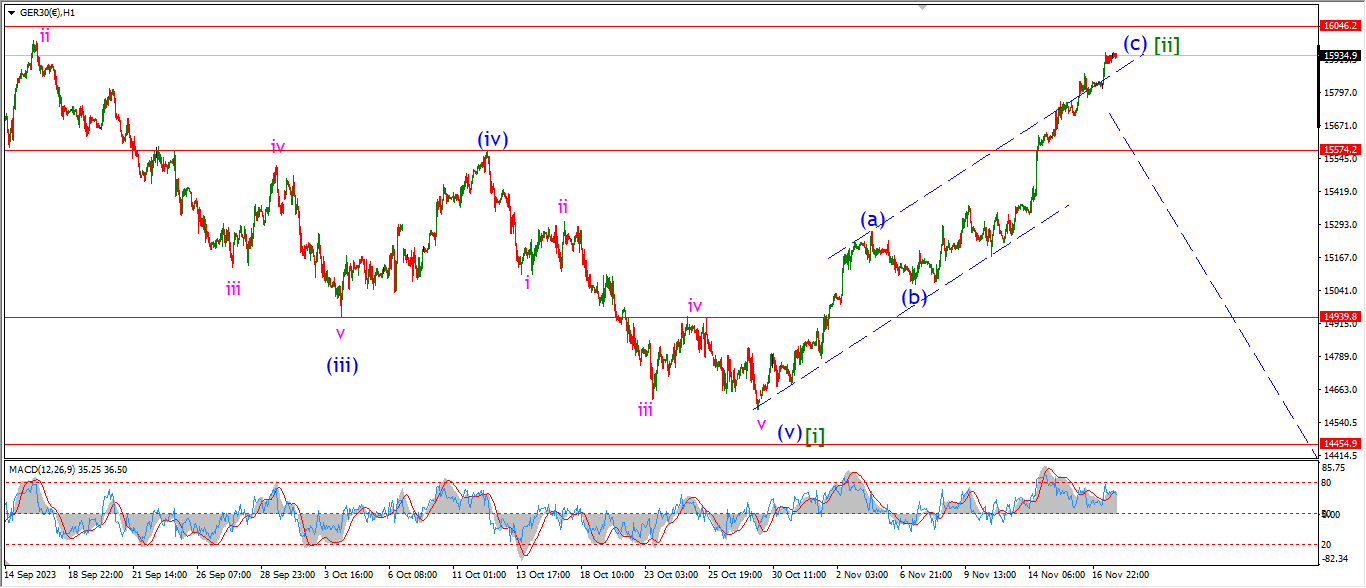1366x588 pixels.
Task: Select the current price tag 15934.9
Action: (1339, 56)
